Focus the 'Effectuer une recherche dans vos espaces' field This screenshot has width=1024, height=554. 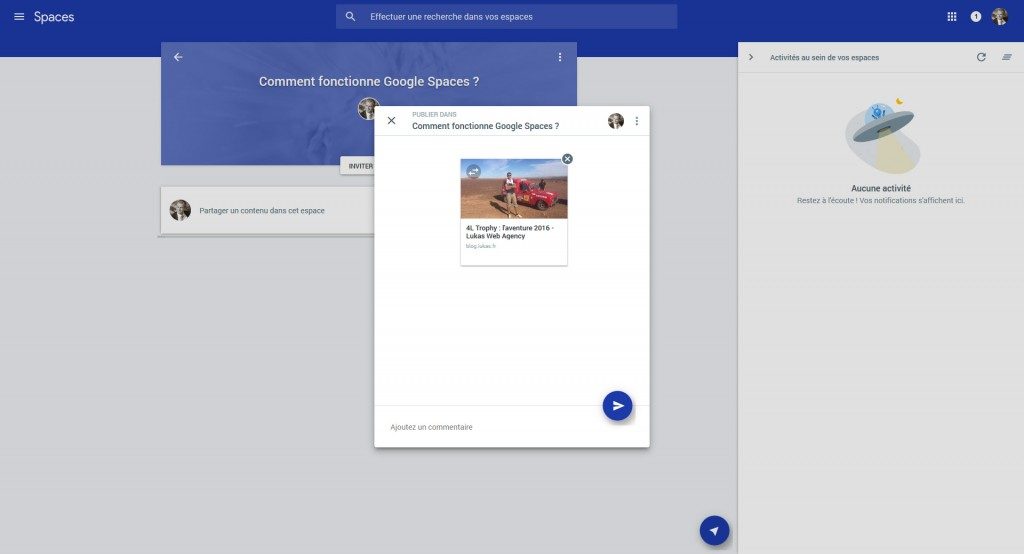coord(506,16)
